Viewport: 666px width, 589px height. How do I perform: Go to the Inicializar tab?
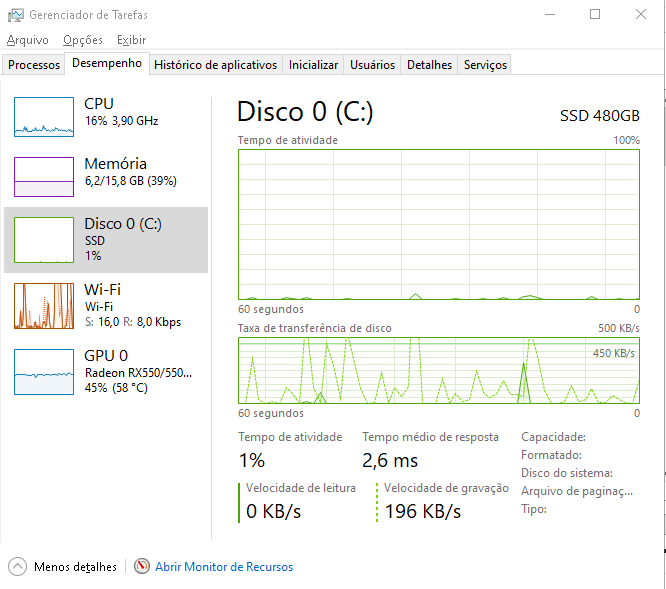(x=313, y=65)
